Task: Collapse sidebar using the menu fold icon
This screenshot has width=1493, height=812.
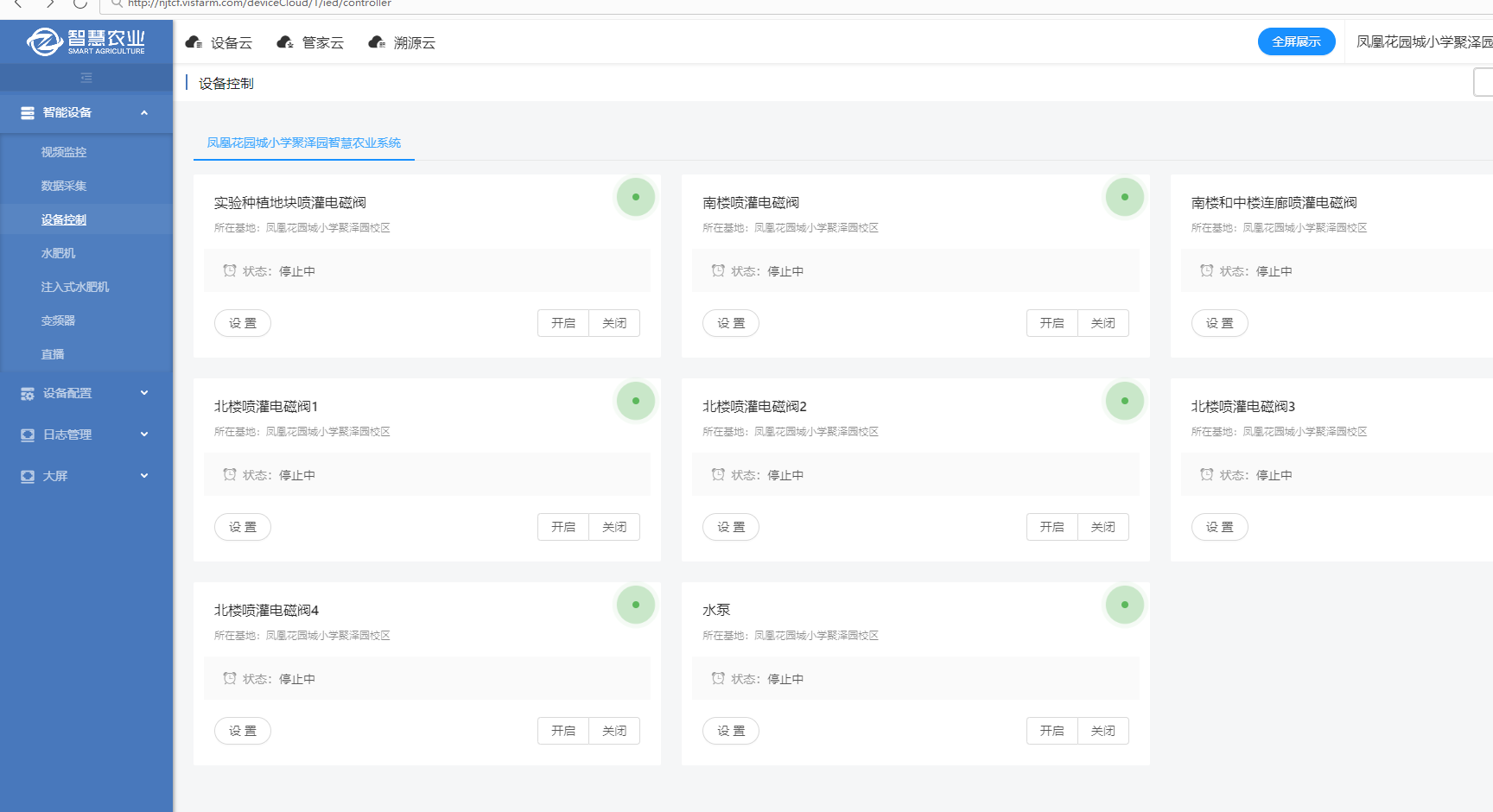Action: [86, 78]
